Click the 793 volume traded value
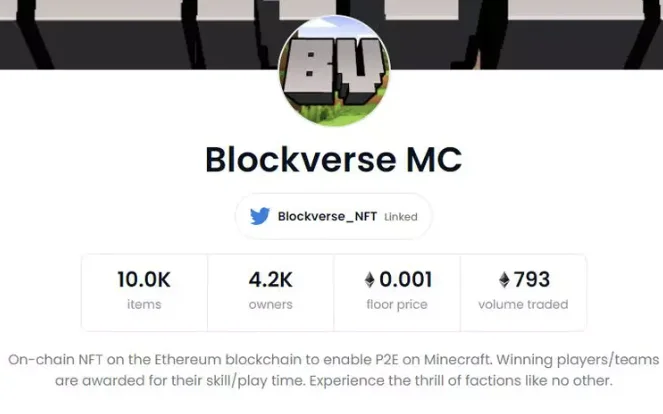This screenshot has height=414, width=663. [531, 280]
